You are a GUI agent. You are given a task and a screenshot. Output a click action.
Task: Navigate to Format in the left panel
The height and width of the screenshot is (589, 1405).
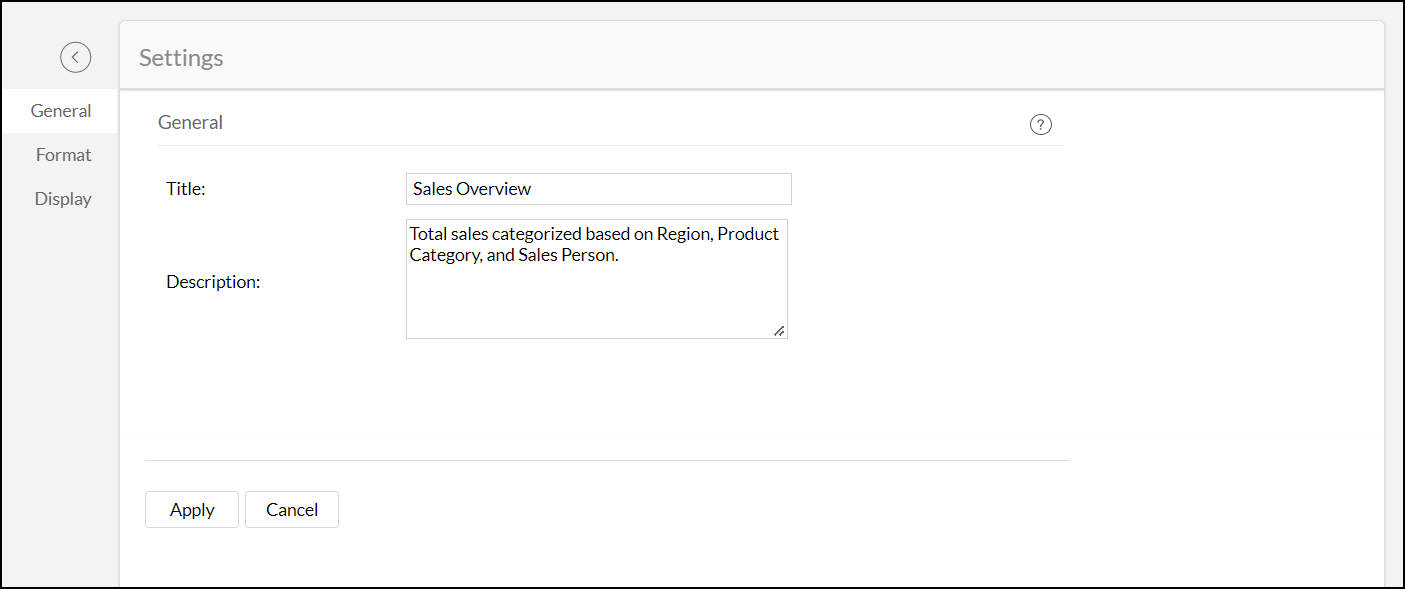tap(63, 154)
